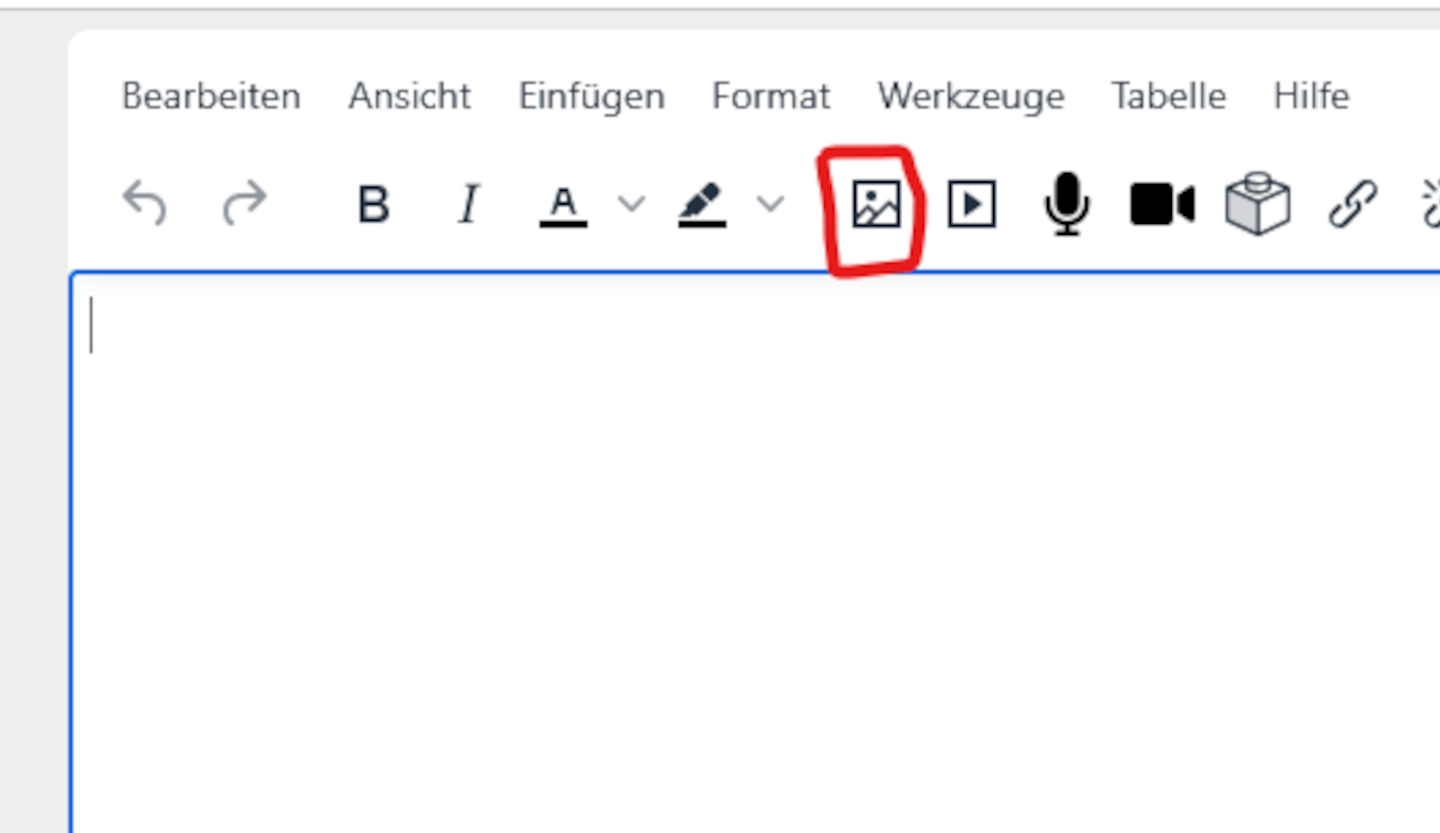The height and width of the screenshot is (833, 1440).
Task: Apply background highlight color marker
Action: click(702, 205)
